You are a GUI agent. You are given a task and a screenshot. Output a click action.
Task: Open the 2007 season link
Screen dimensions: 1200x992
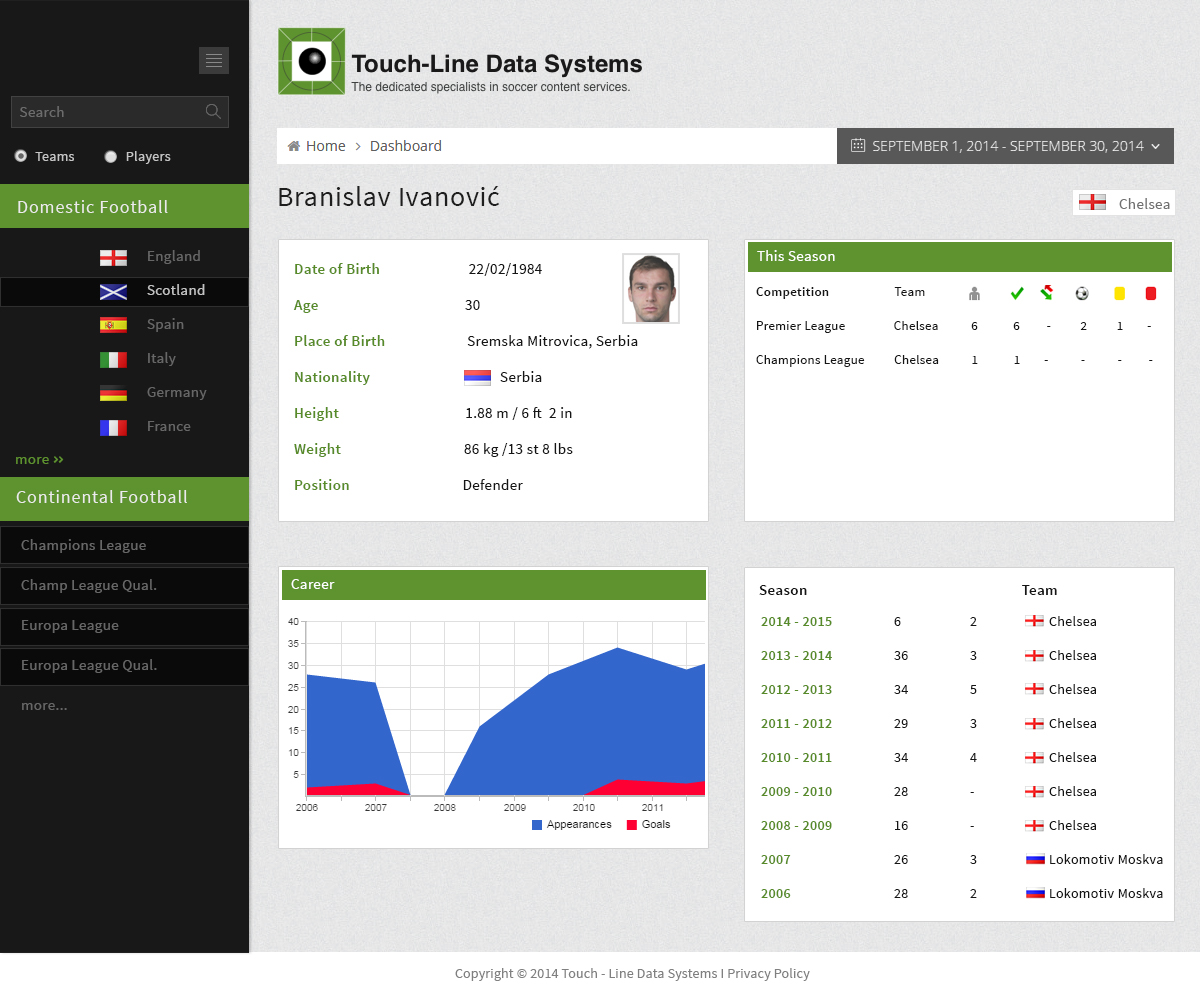pyautogui.click(x=776, y=859)
